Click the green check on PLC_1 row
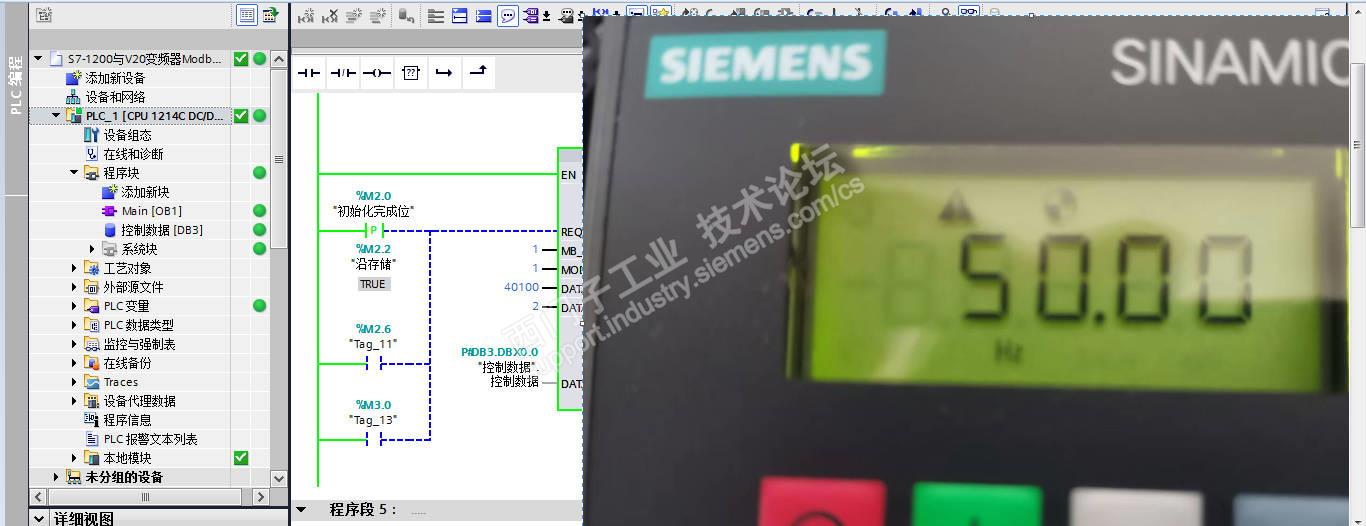The width and height of the screenshot is (1366, 526). 240,116
